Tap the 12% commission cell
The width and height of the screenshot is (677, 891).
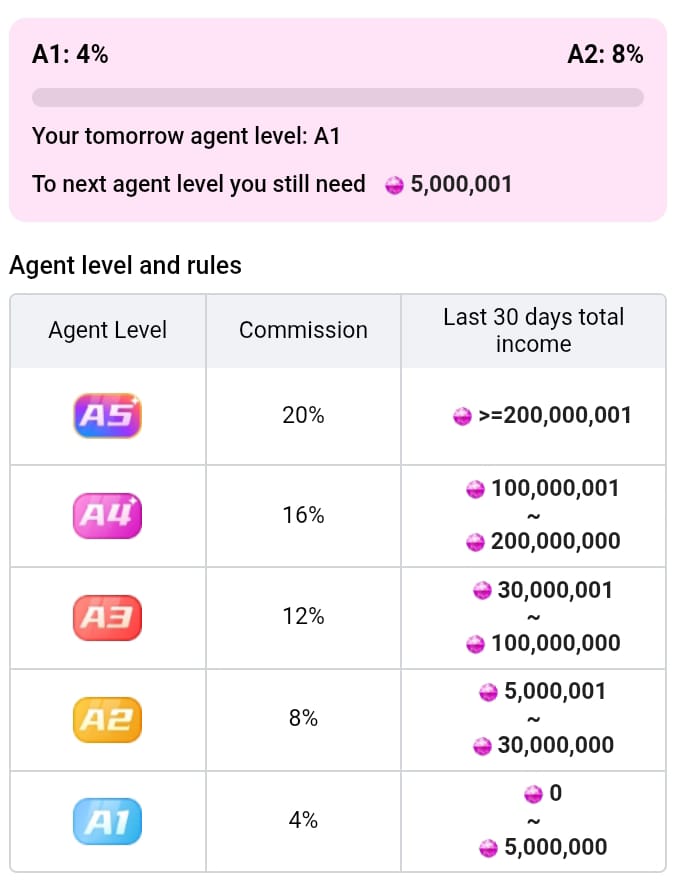(x=303, y=617)
